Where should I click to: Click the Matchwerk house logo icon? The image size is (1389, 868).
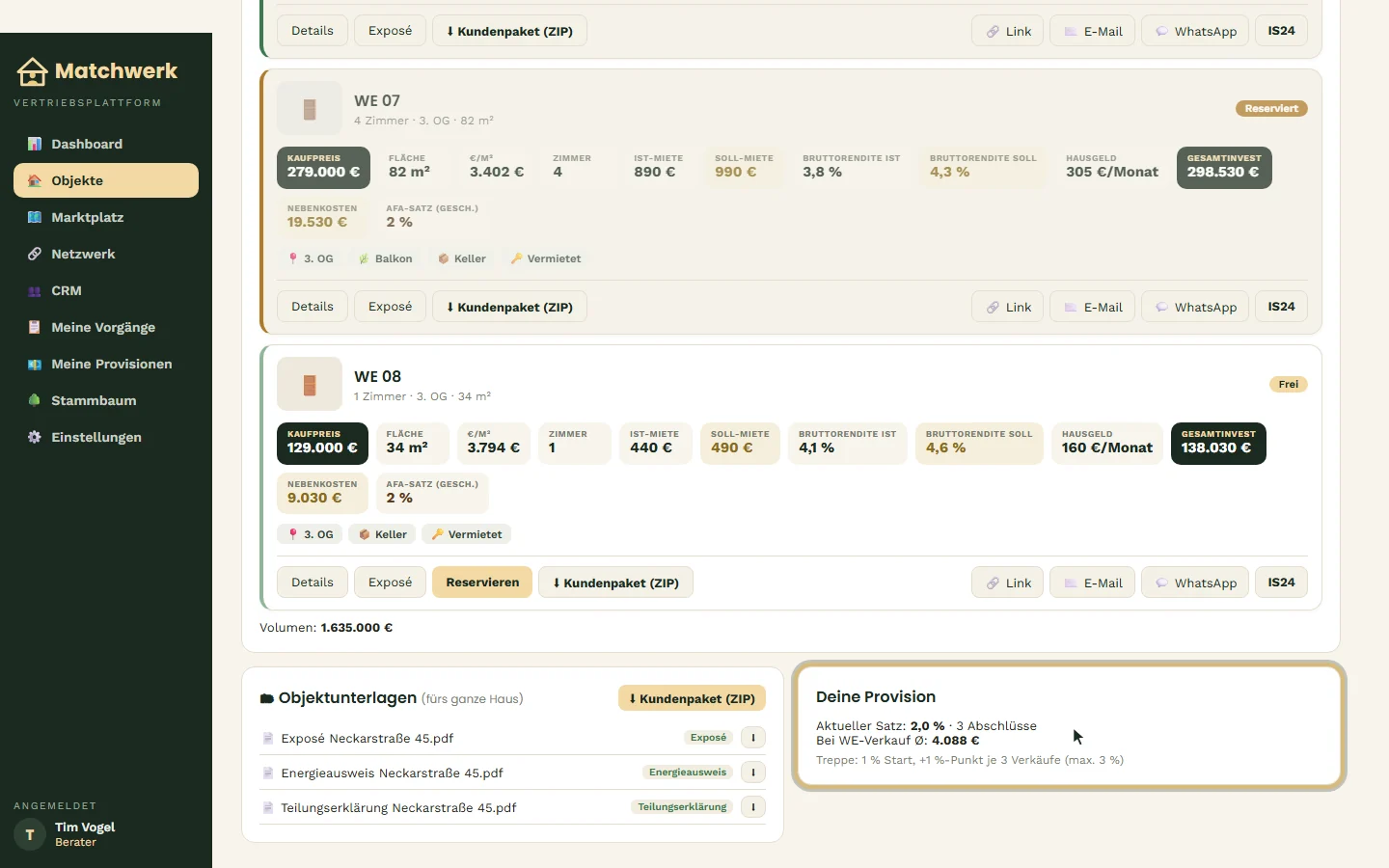32,71
